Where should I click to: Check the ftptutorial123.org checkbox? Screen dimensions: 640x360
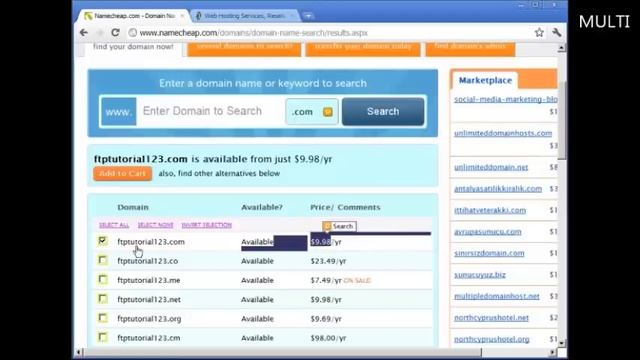click(102, 318)
